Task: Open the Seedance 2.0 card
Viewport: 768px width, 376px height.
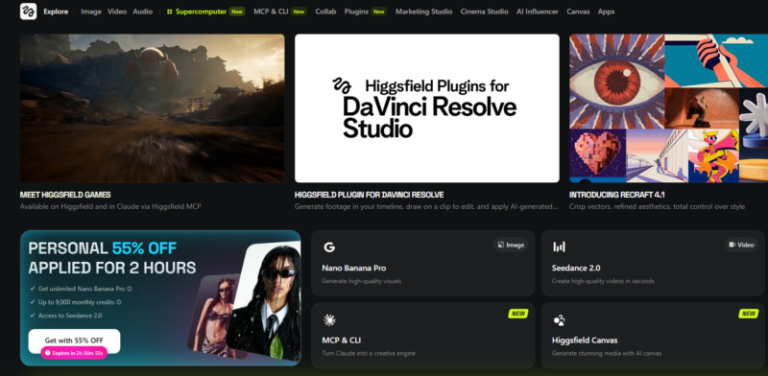Action: pyautogui.click(x=653, y=263)
